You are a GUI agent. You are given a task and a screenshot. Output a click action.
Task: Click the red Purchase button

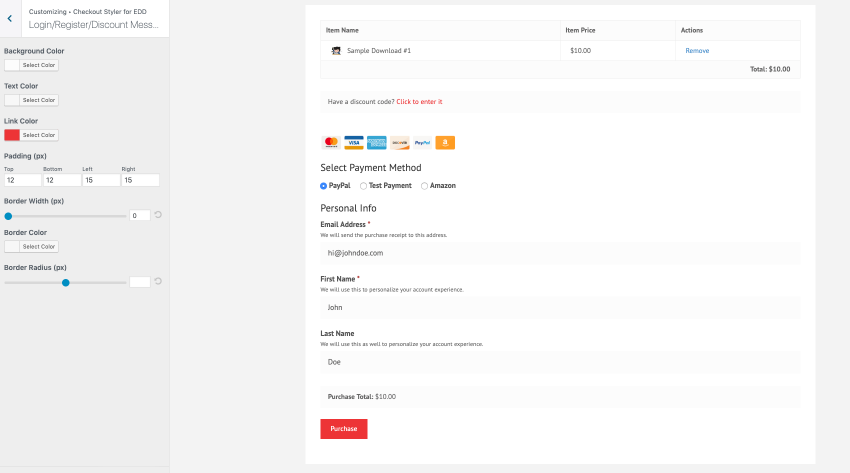[344, 429]
